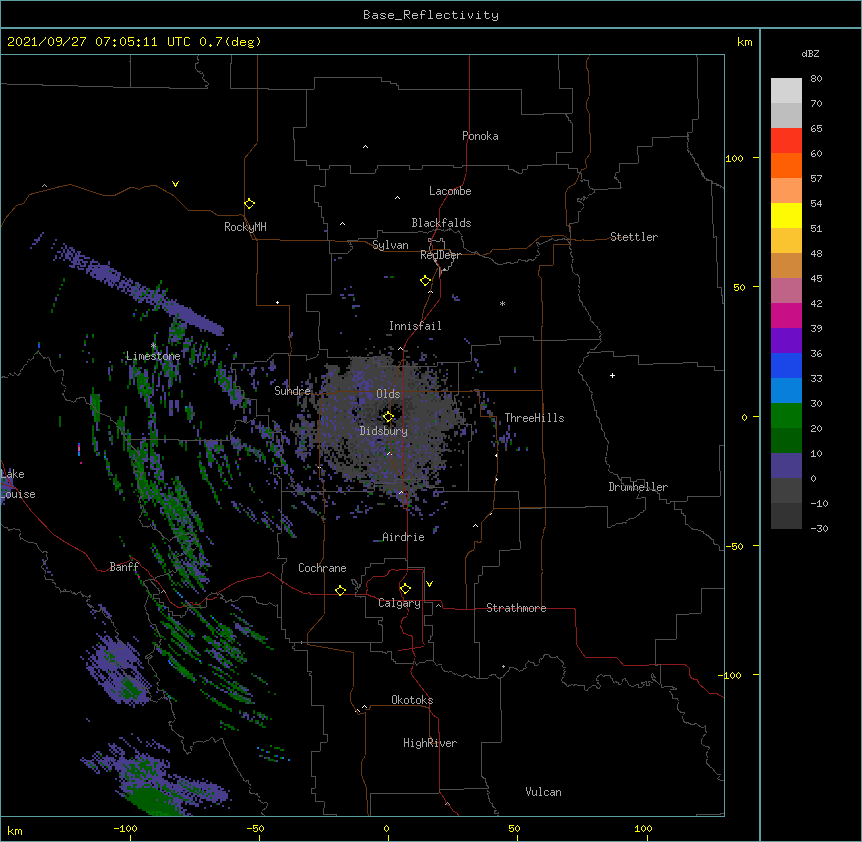Click the Vulcan label
The height and width of the screenshot is (842, 862).
(543, 792)
